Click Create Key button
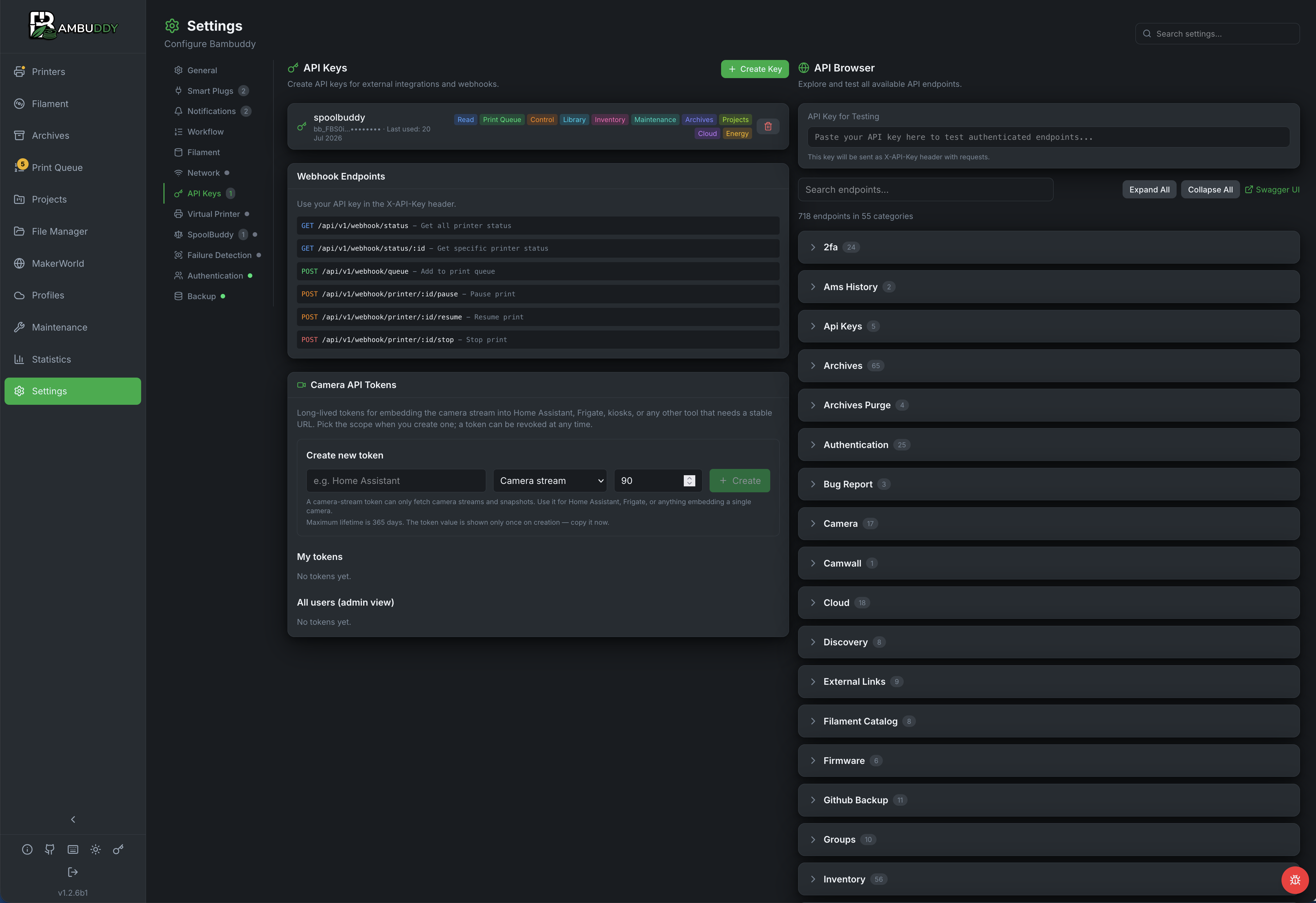Screen dimensions: 1316x903 pos(754,69)
